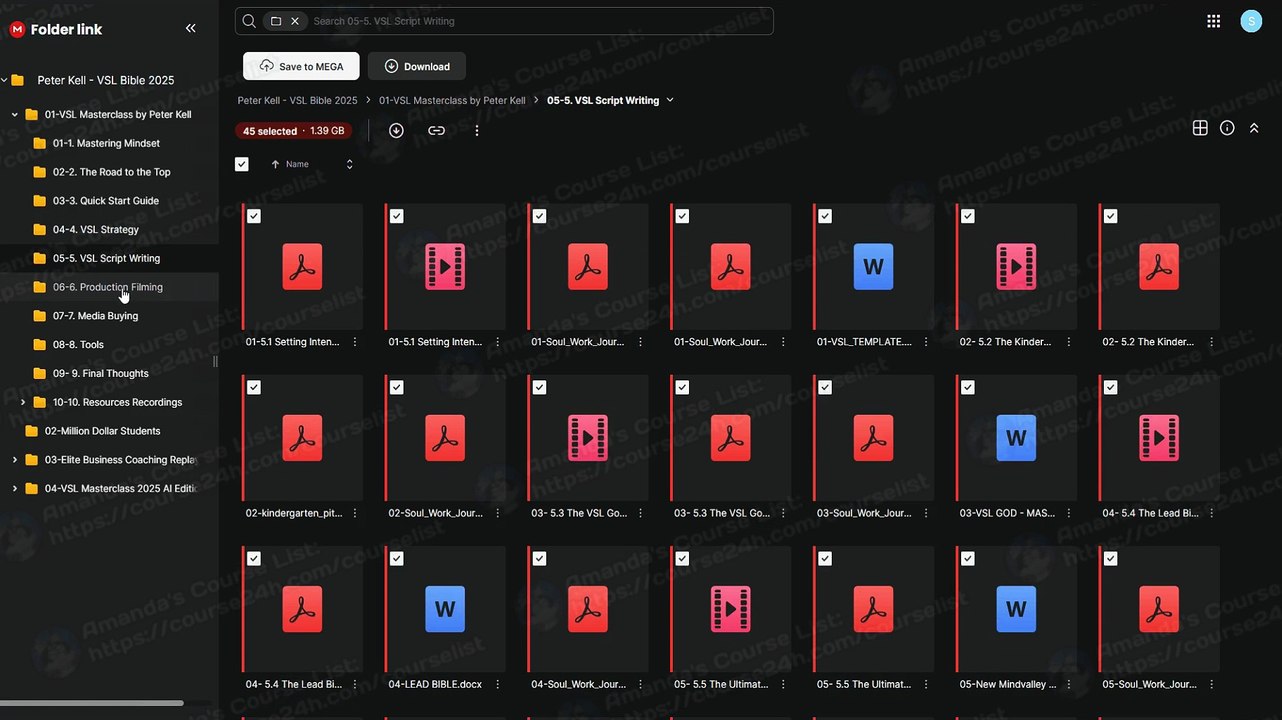Screen dimensions: 1282x720
Task: Go to '01-VSL Masterclass by Peter Kell' breadcrumb
Action: pyautogui.click(x=452, y=100)
